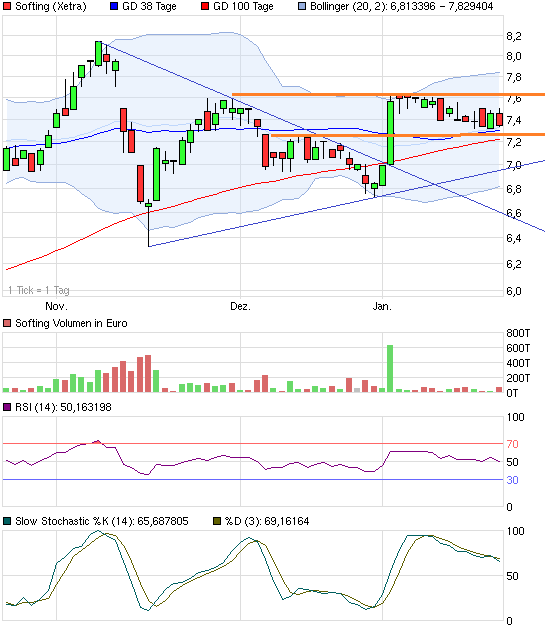This screenshot has width=545, height=629.
Task: Click the light blue Bollinger legend swatch
Action: click(302, 6)
